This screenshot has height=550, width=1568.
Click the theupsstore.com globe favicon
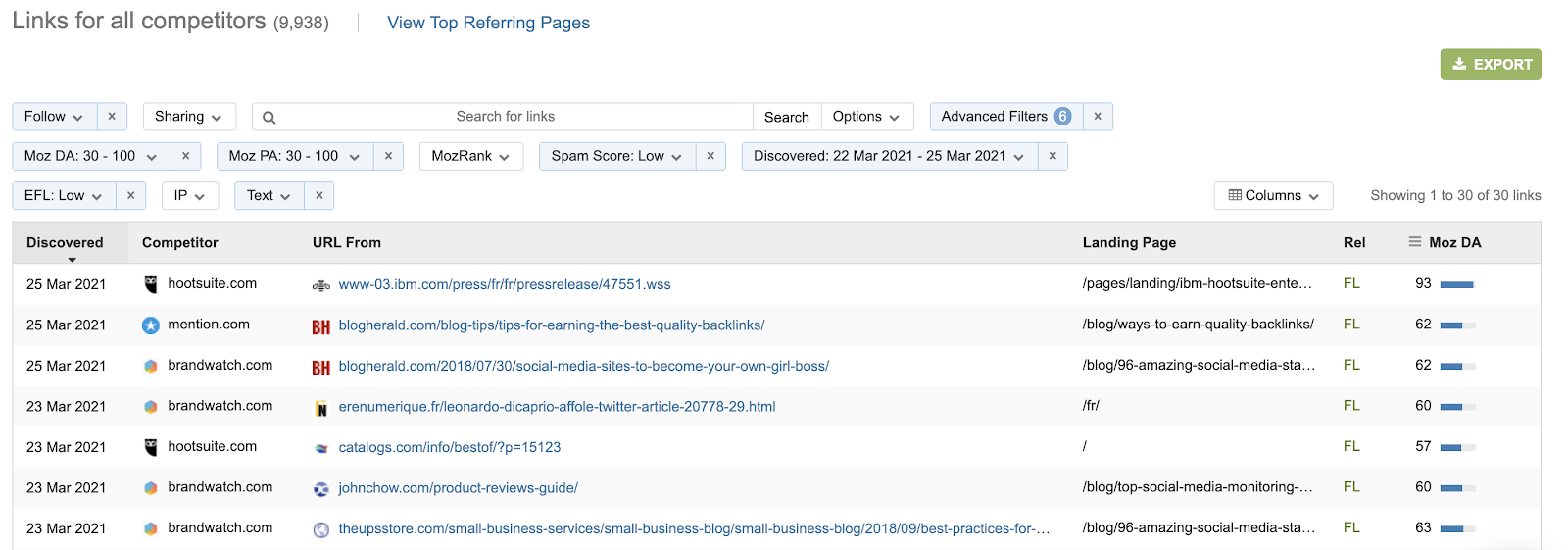321,529
